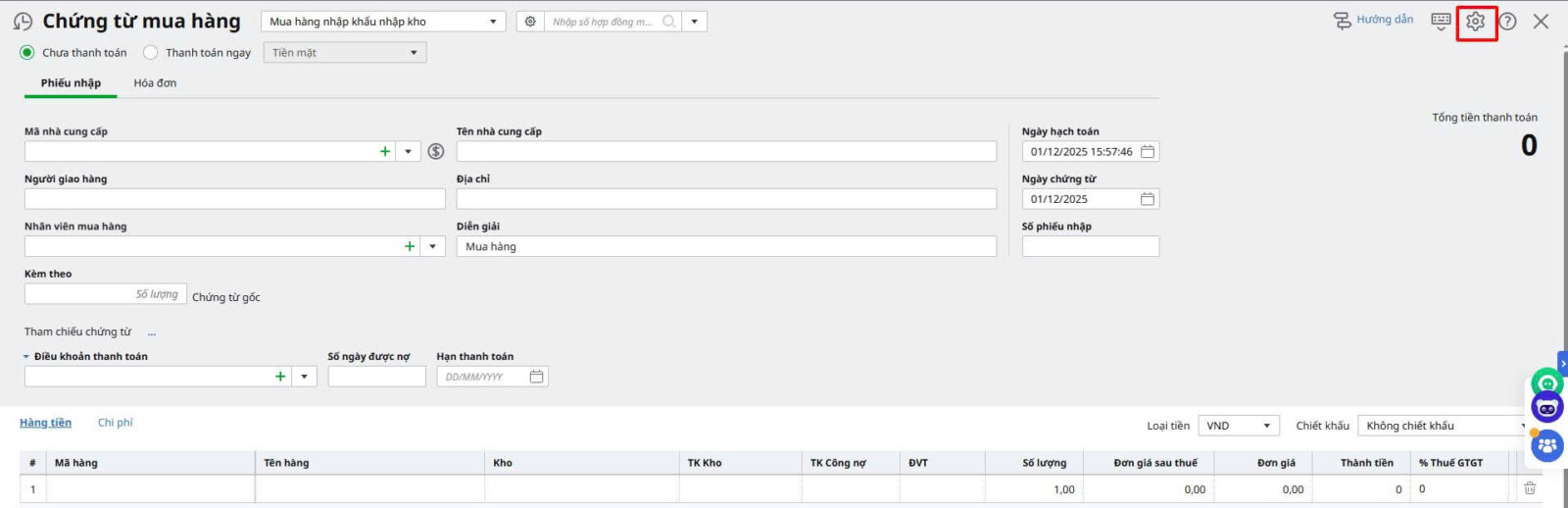Open calendar for Ngày hạch toán
The width and height of the screenshot is (1568, 508).
click(x=1148, y=151)
